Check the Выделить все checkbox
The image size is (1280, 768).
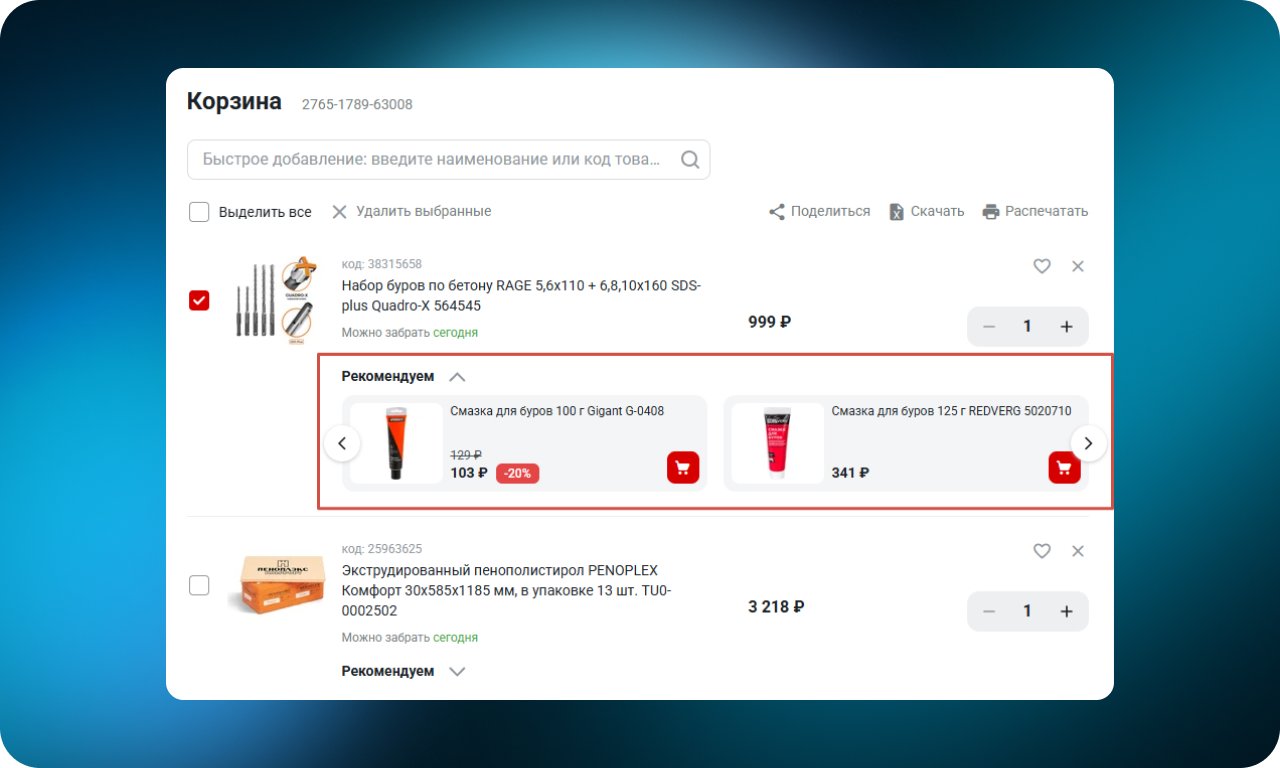[199, 212]
